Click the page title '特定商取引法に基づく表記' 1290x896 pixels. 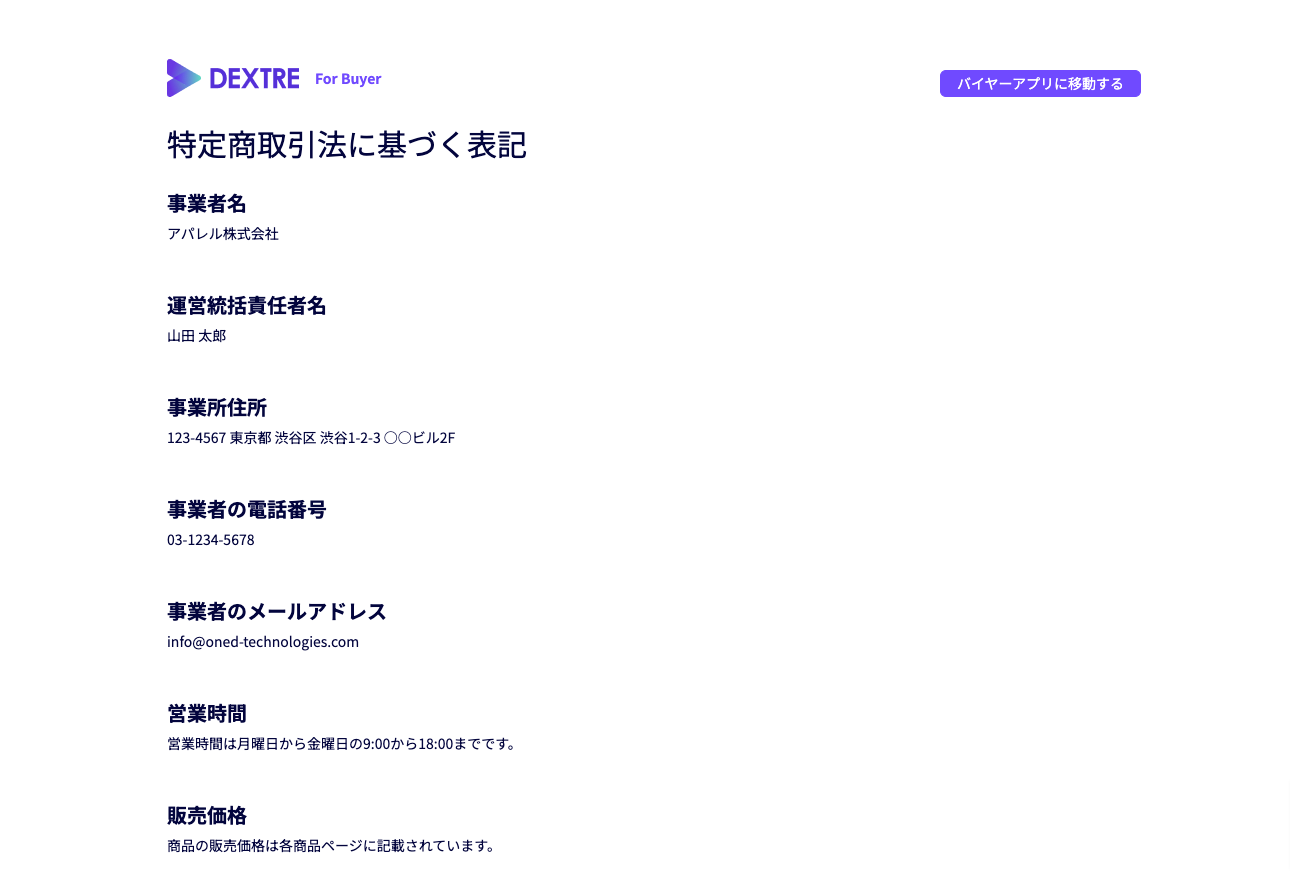347,145
